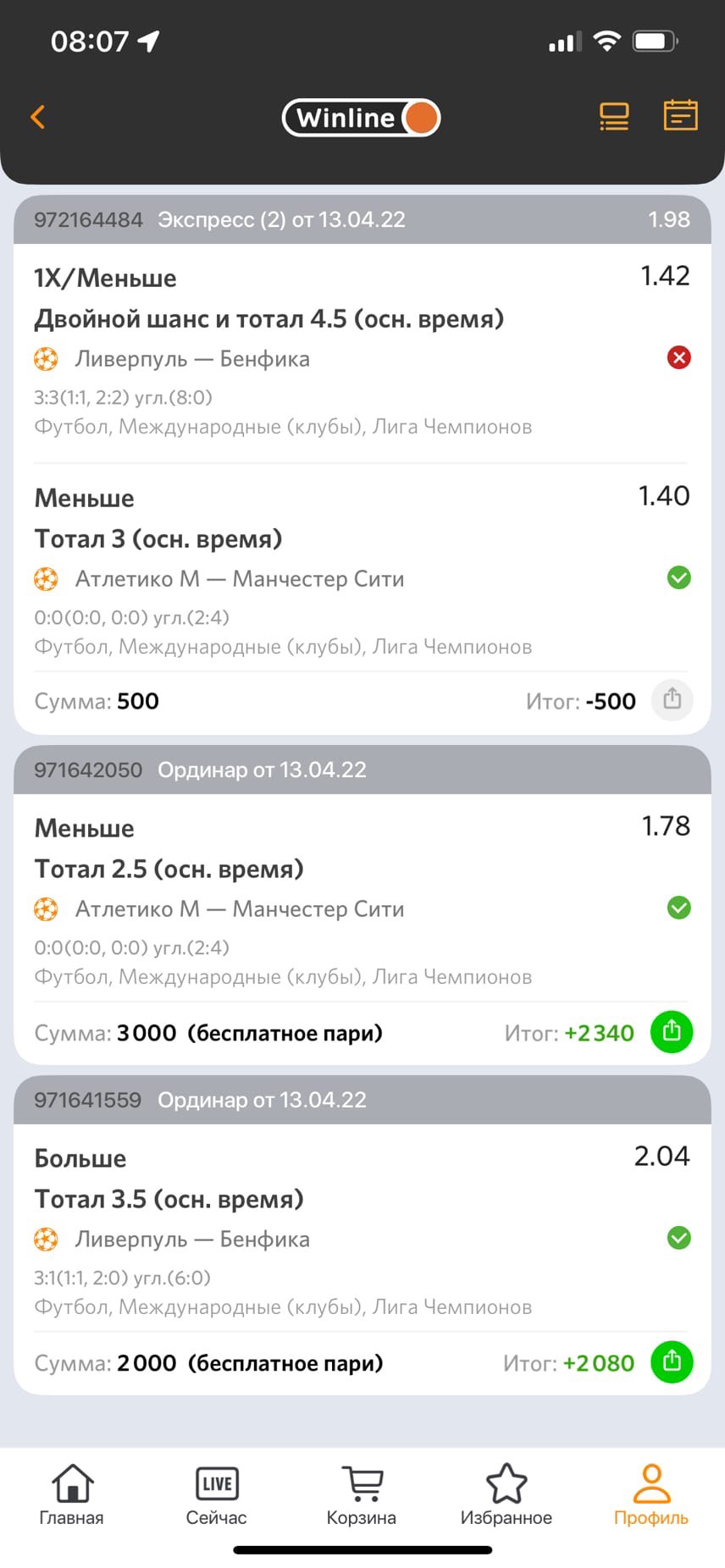This screenshot has width=725, height=1568.
Task: Switch to the Профиль tab
Action: point(650,1495)
